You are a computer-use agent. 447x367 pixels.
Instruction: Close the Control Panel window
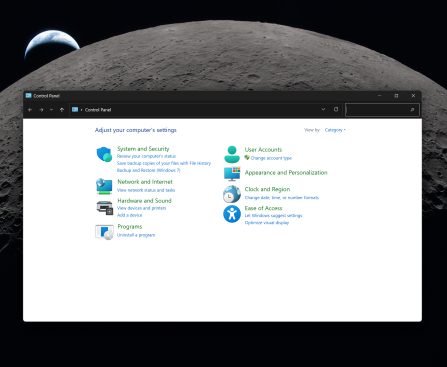pos(413,96)
